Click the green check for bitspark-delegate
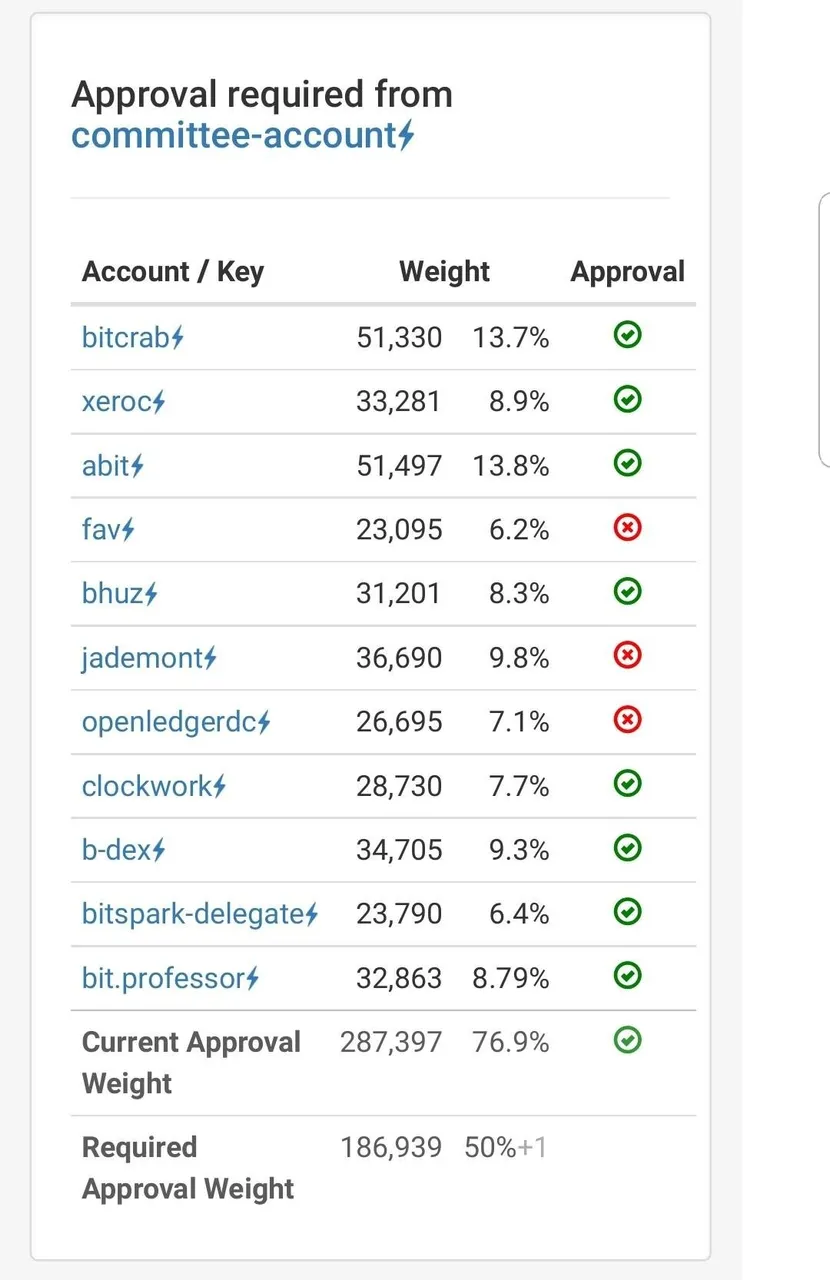The height and width of the screenshot is (1280, 830). [x=627, y=912]
